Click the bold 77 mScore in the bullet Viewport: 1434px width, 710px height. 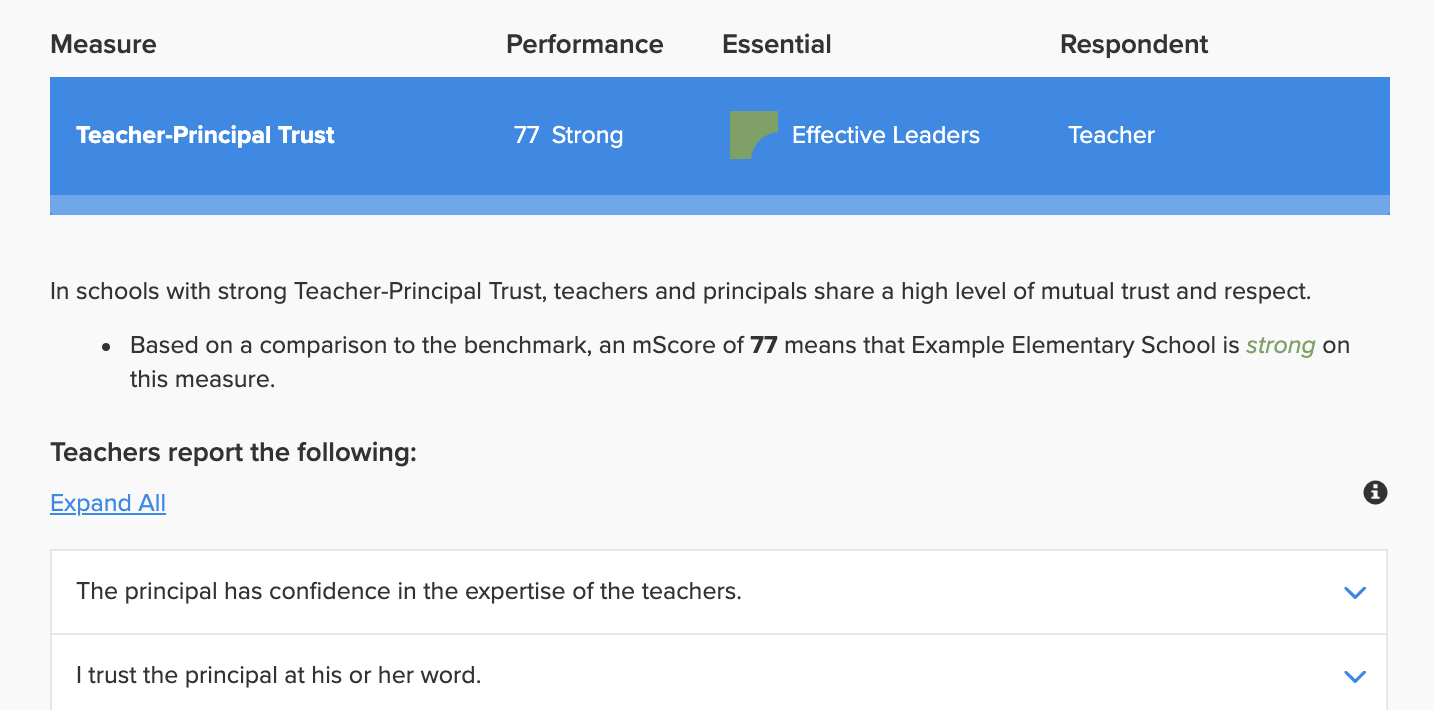(764, 346)
